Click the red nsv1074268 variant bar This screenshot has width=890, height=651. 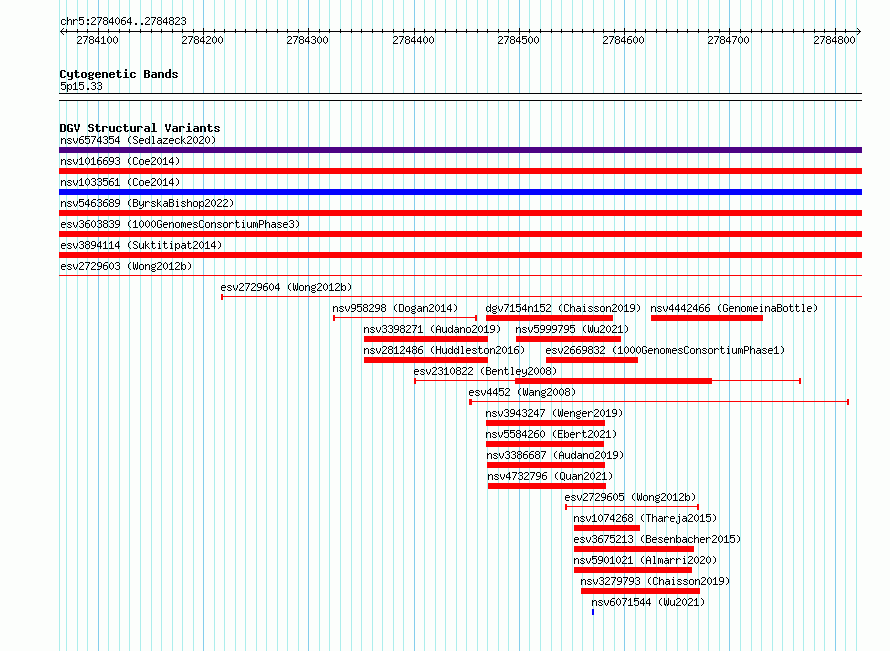(607, 528)
